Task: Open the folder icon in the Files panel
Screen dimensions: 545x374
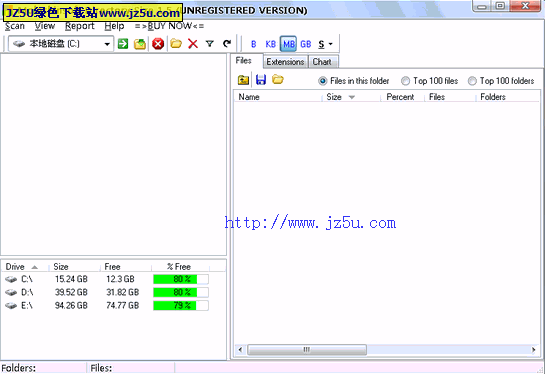Action: [x=278, y=80]
